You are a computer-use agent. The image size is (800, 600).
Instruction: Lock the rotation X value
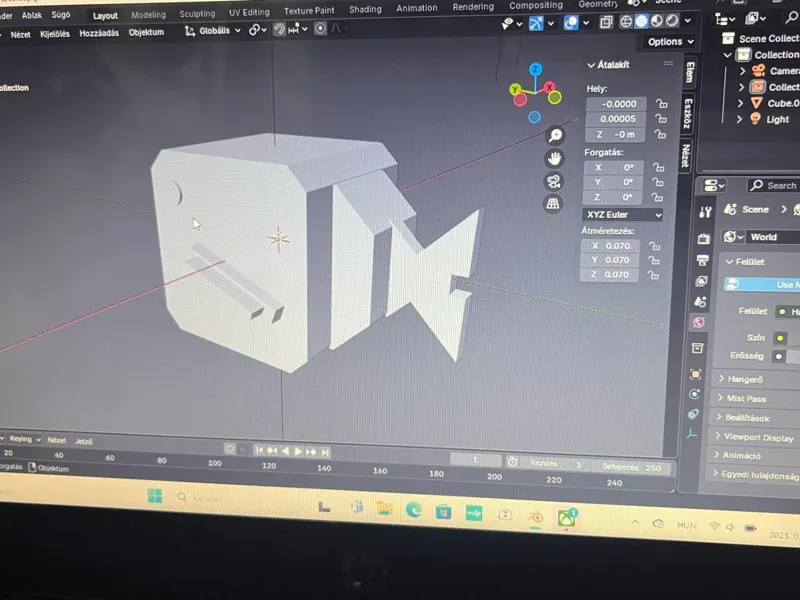click(x=659, y=167)
